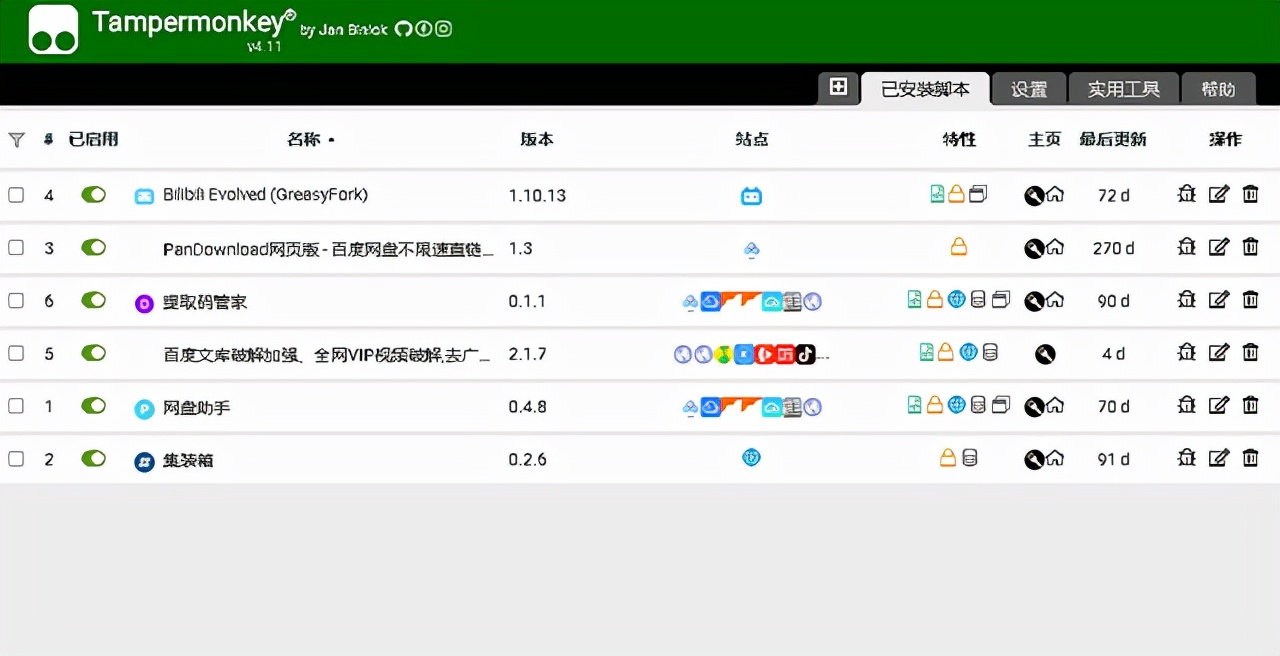Screen dimensions: 1280x656
Task: Edit the 爬取码管家 script with pencil icon
Action: 1218,300
